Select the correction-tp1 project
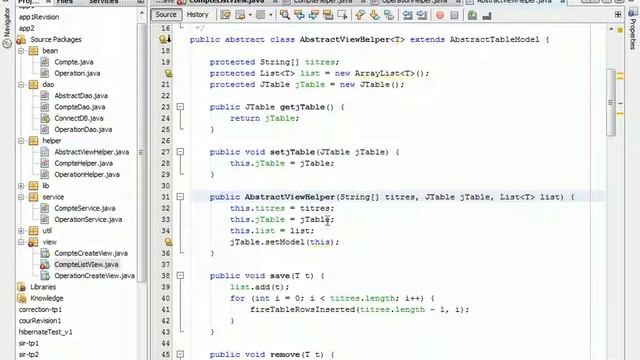Image resolution: width=640 pixels, height=360 pixels. (x=40, y=310)
